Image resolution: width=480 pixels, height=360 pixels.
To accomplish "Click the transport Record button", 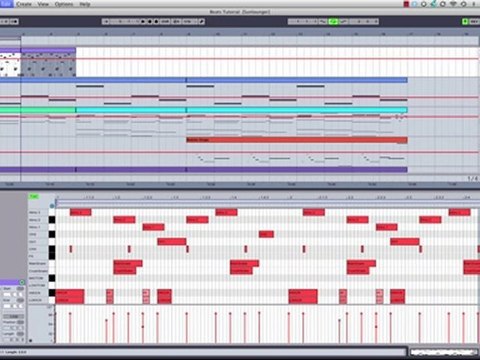I will (156, 22).
